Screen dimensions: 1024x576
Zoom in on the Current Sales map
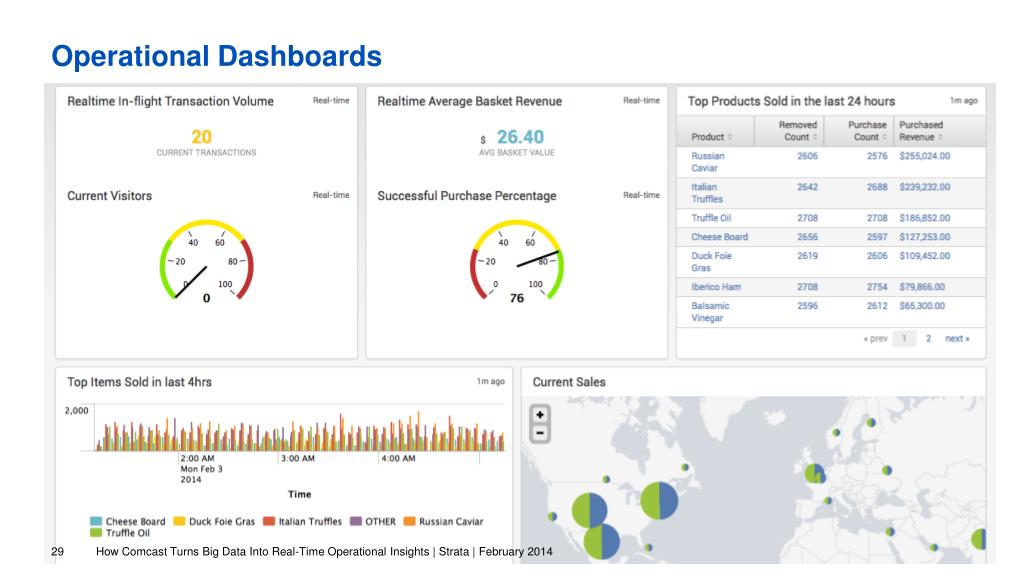tap(539, 415)
